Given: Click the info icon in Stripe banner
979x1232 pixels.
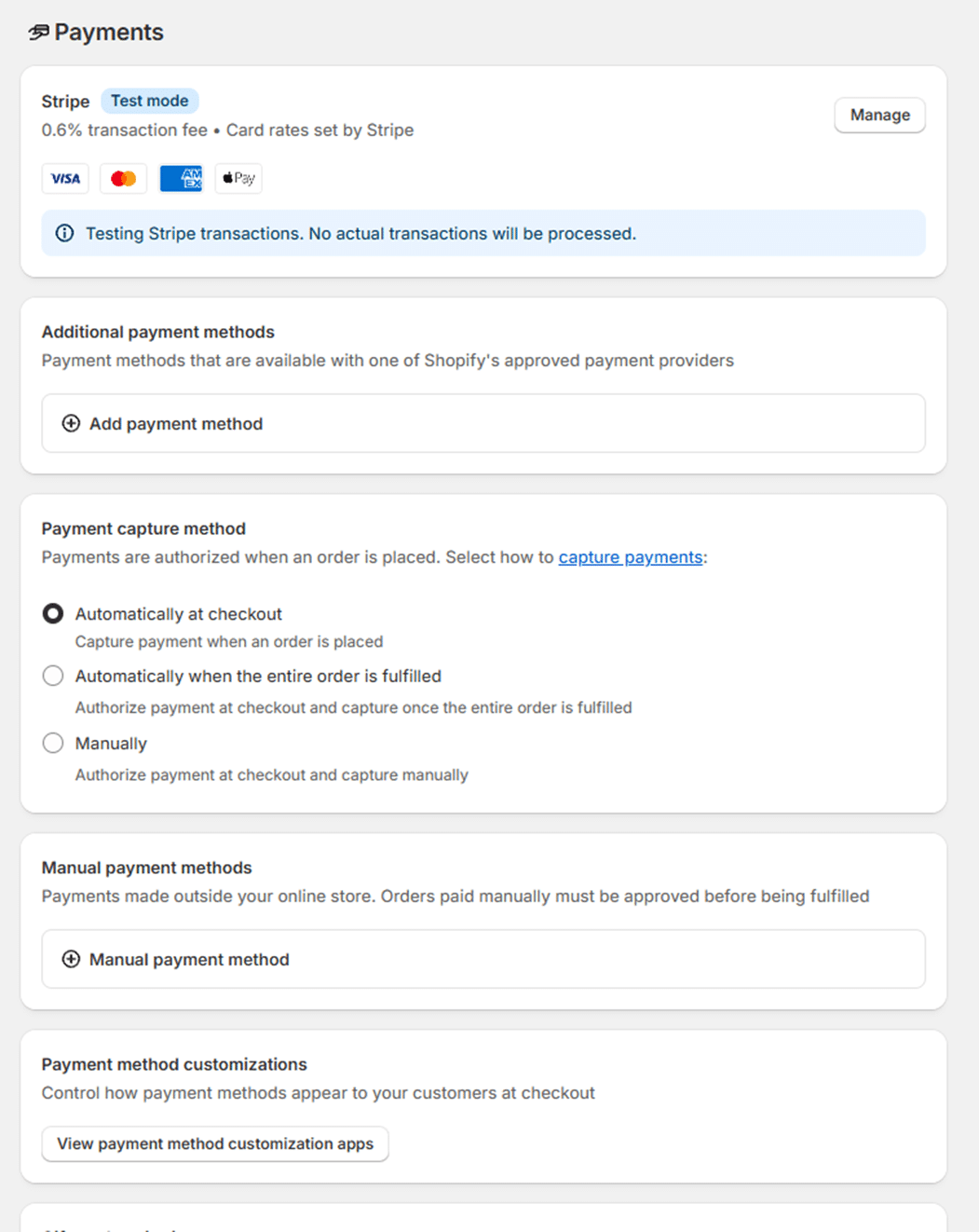Looking at the screenshot, I should [64, 233].
